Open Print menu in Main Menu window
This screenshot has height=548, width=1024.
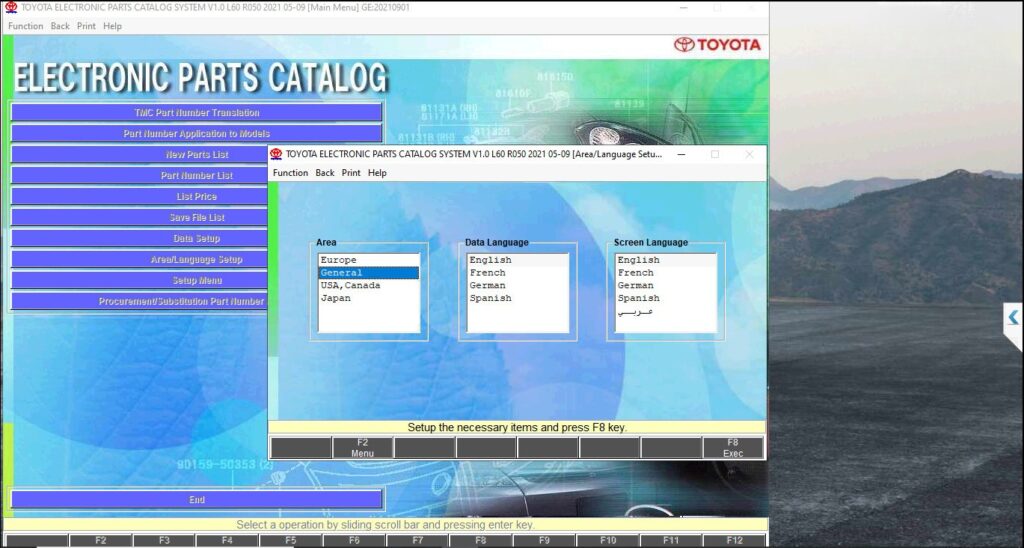coord(86,26)
